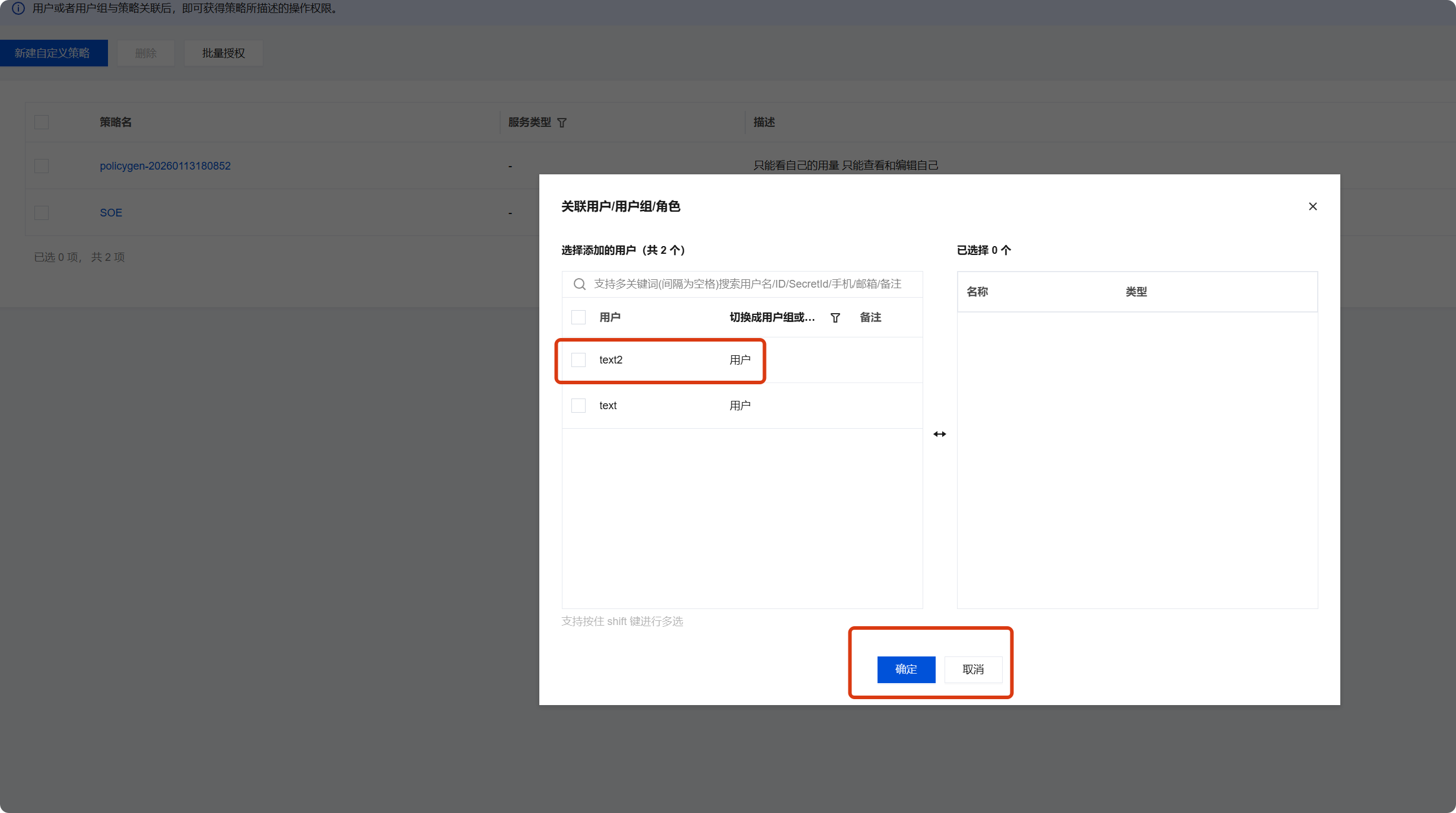Expand the switch to user group column header

click(x=771, y=317)
